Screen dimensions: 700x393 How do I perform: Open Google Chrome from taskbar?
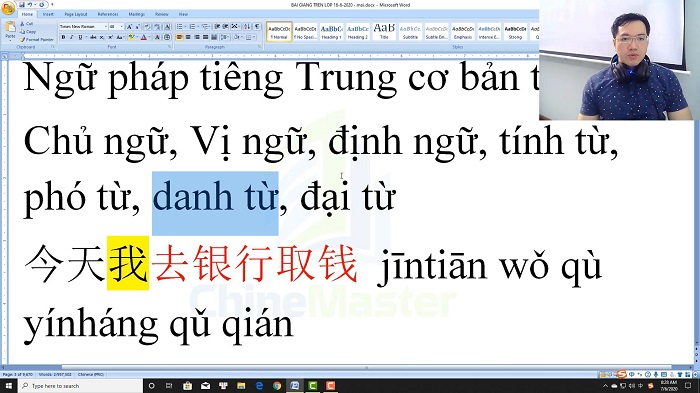[277, 386]
